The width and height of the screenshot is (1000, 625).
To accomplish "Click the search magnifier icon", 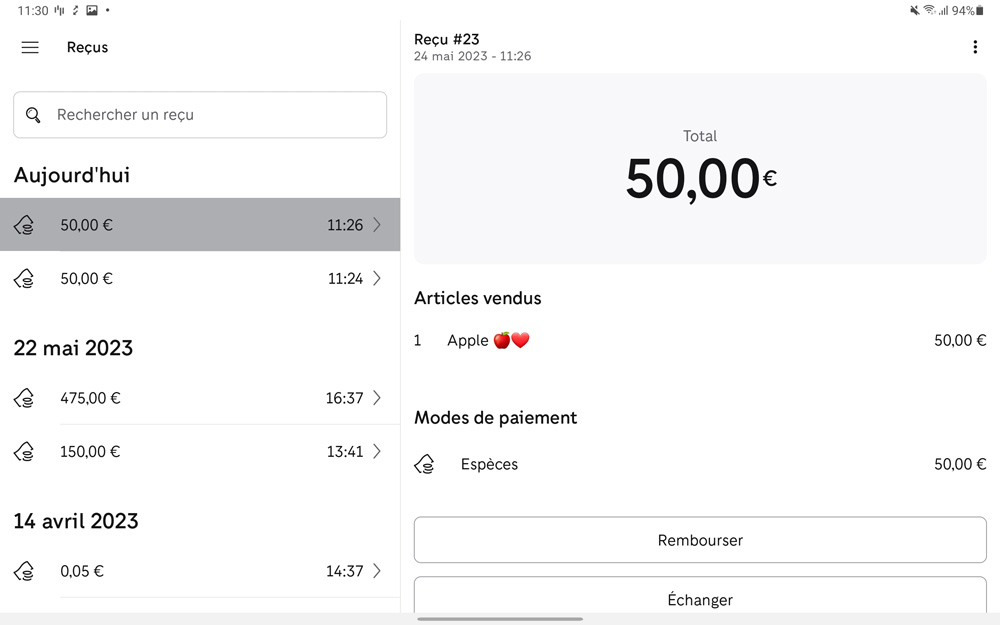I will point(34,115).
